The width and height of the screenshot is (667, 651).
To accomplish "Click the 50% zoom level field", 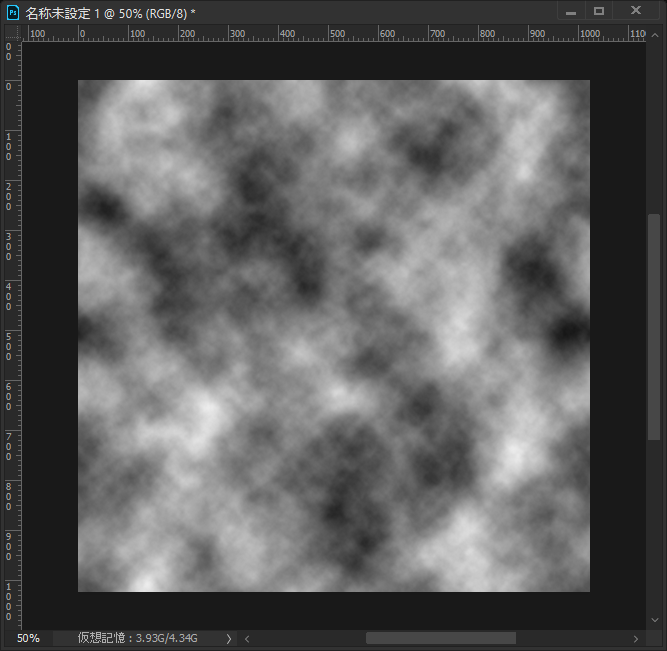I will tap(29, 638).
